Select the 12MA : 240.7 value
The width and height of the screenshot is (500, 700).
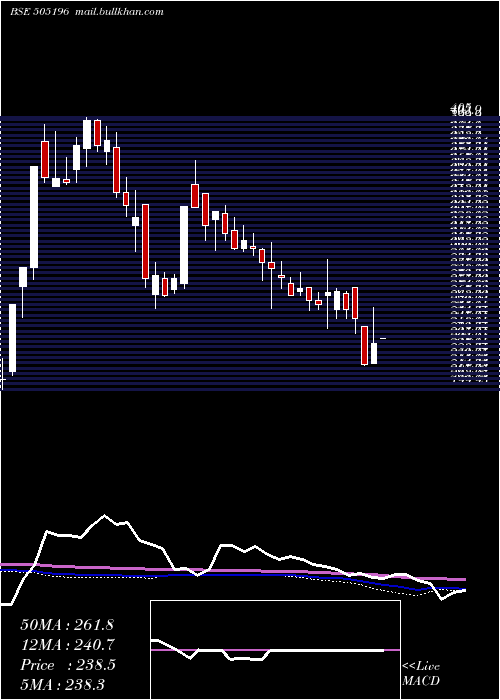coord(67,645)
